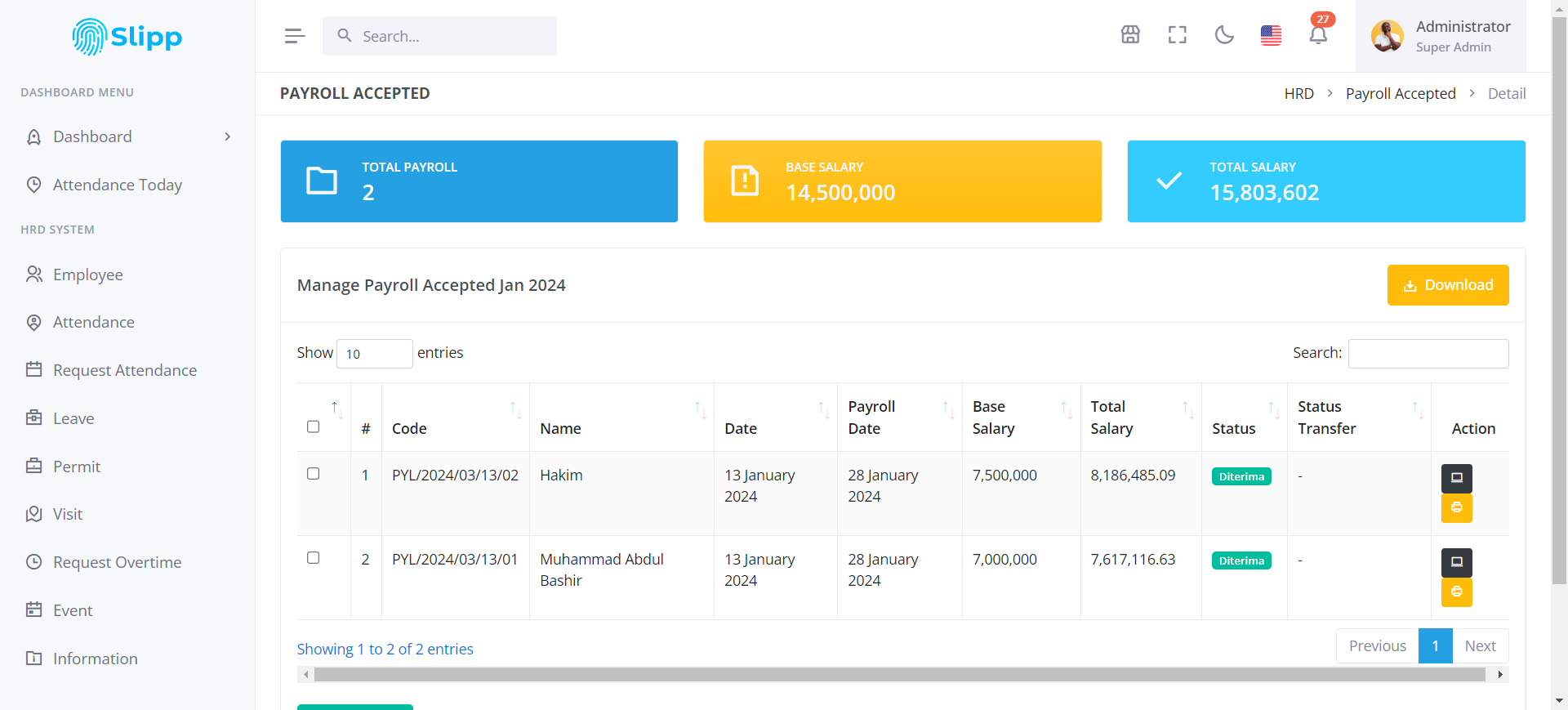The width and height of the screenshot is (1568, 710).
Task: Open the Administrator profile dropdown
Action: point(1441,36)
